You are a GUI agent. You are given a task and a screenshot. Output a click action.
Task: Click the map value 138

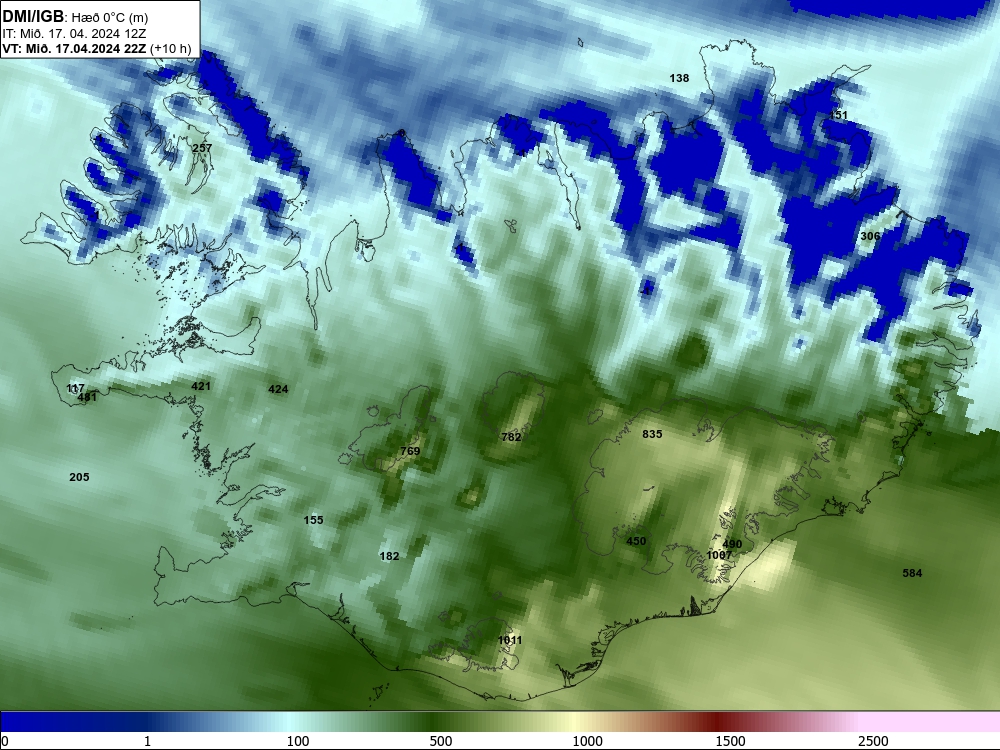[679, 78]
